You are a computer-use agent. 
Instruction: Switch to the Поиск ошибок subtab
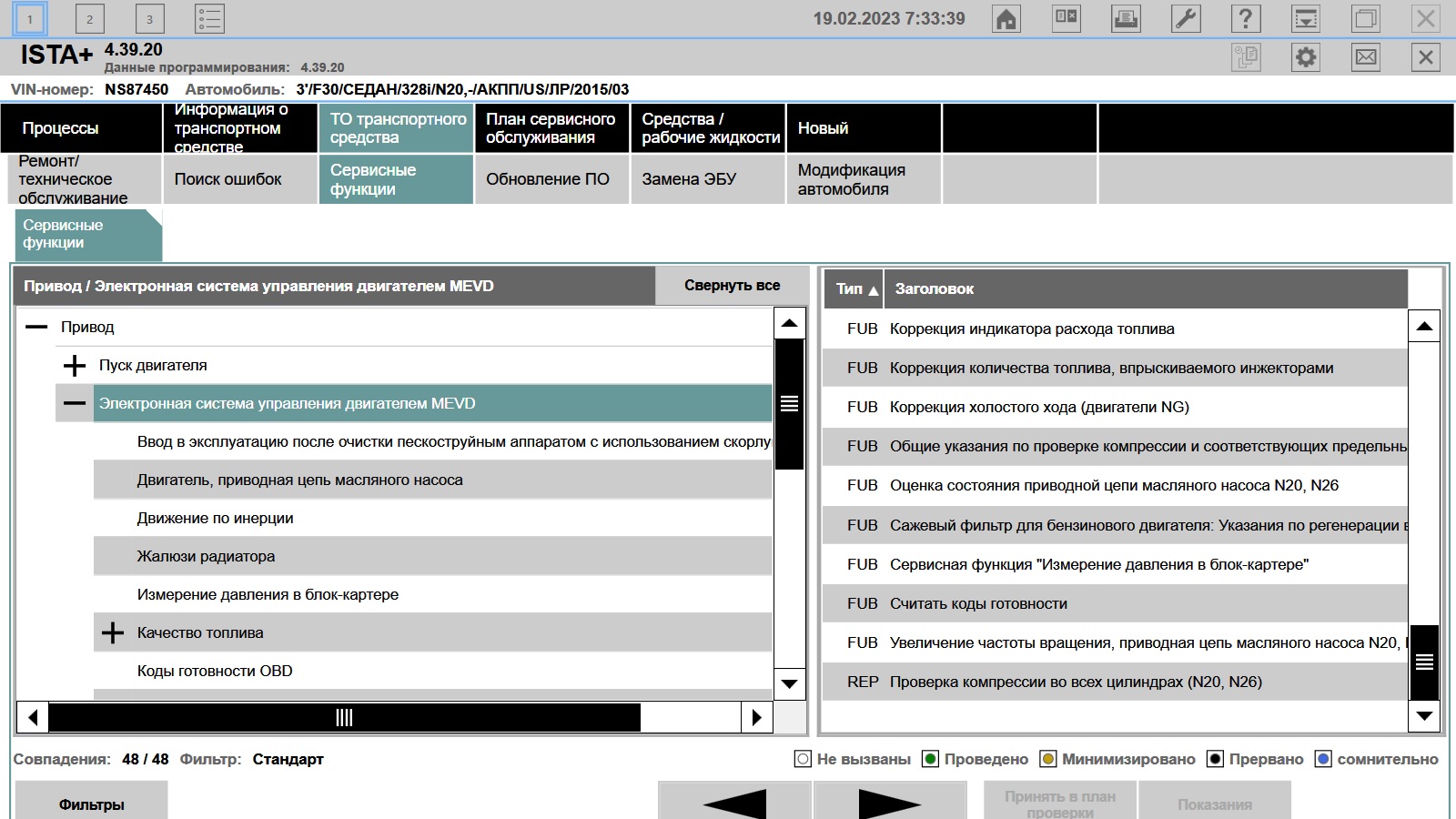(239, 179)
